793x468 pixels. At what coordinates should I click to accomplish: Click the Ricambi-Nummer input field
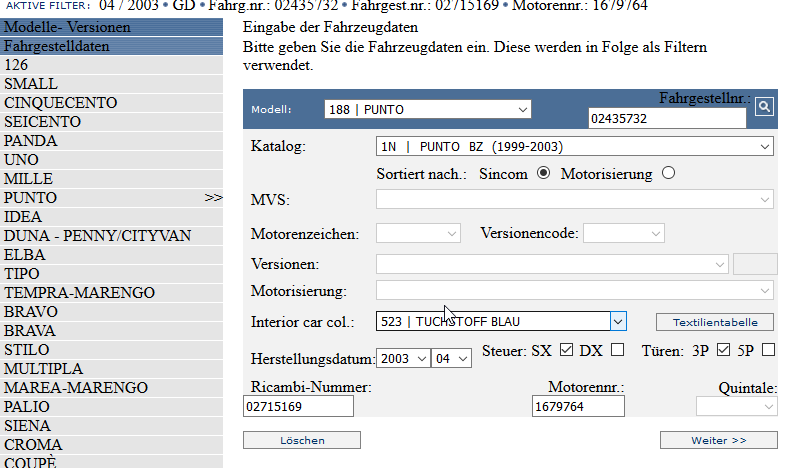click(298, 407)
